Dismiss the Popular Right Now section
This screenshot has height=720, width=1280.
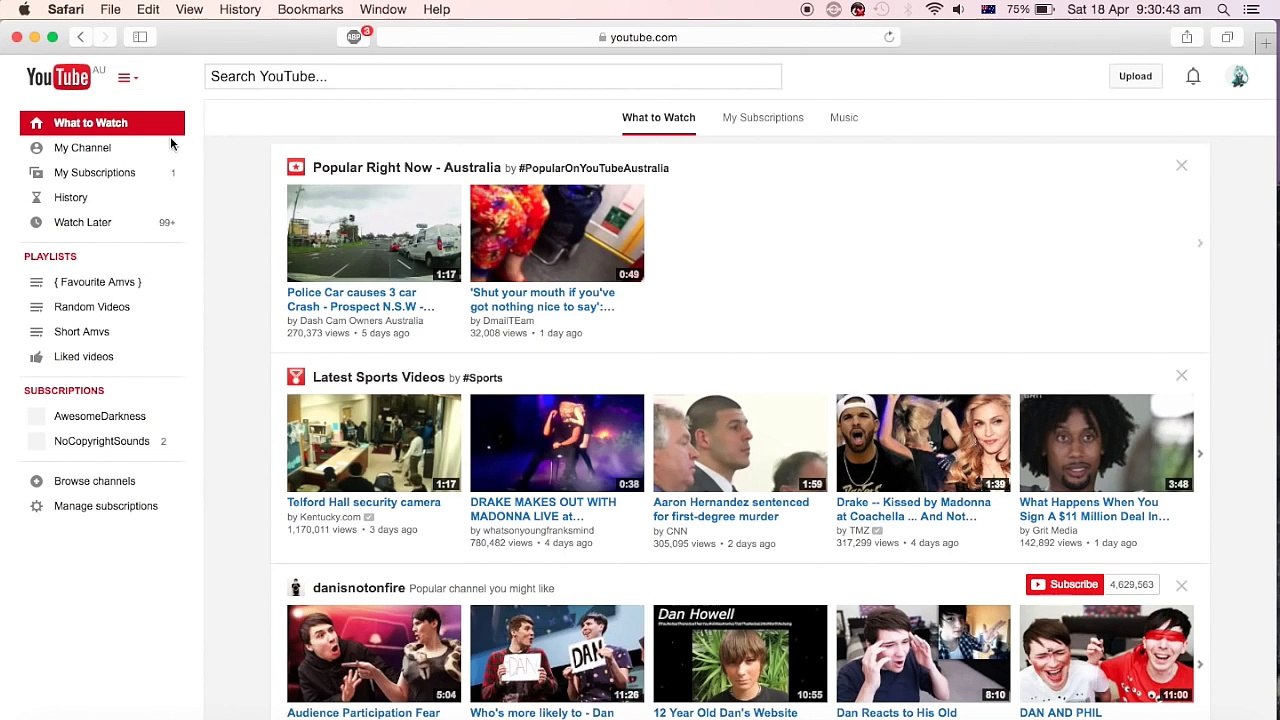[1181, 166]
